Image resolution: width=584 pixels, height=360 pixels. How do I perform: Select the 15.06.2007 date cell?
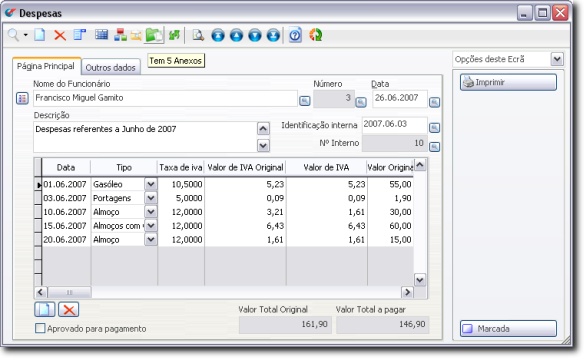click(x=66, y=226)
